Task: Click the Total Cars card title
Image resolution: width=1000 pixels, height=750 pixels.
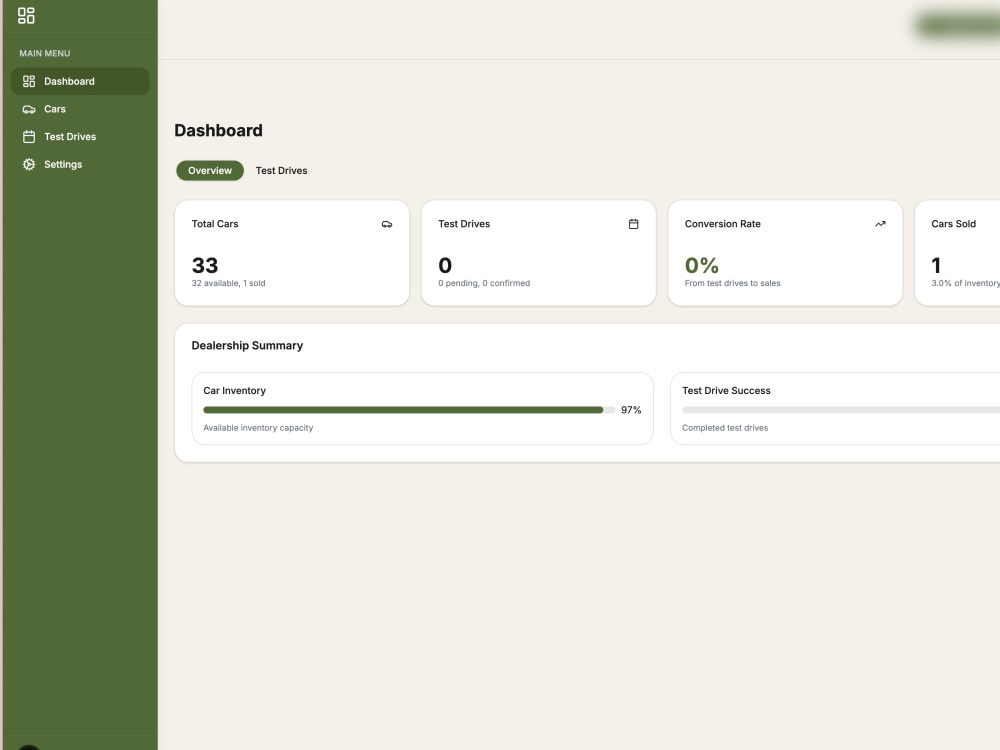Action: [215, 224]
